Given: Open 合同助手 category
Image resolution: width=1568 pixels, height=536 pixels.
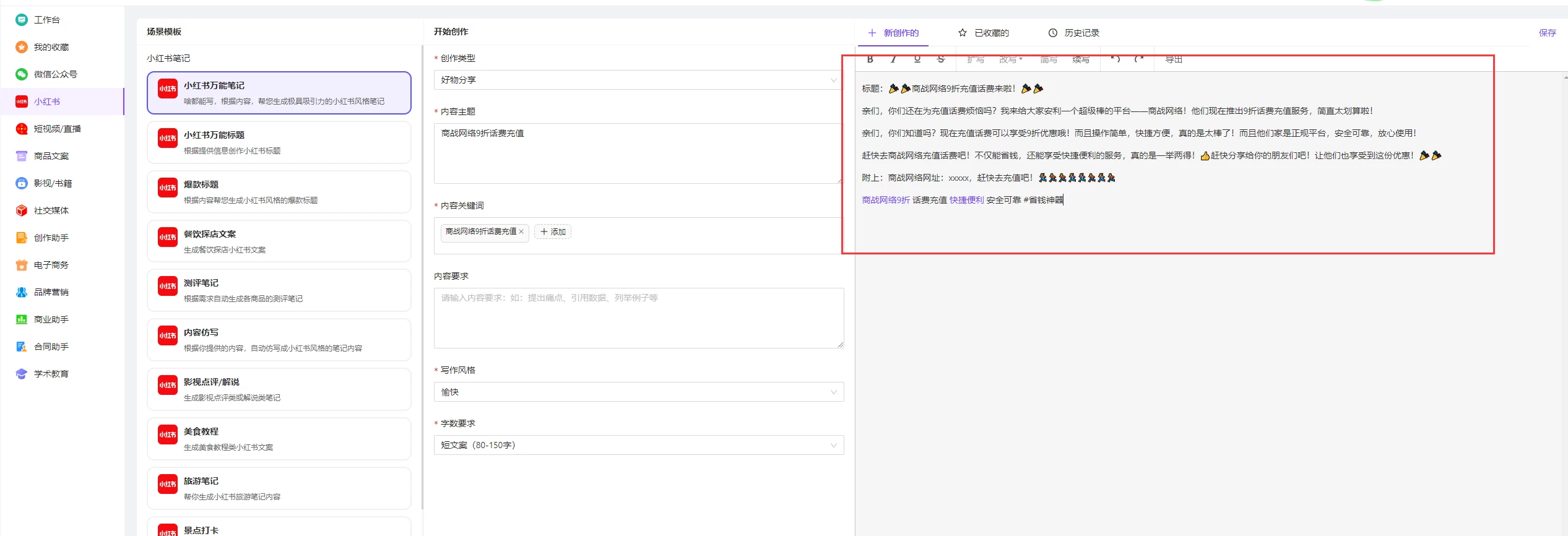Looking at the screenshot, I should click(51, 347).
